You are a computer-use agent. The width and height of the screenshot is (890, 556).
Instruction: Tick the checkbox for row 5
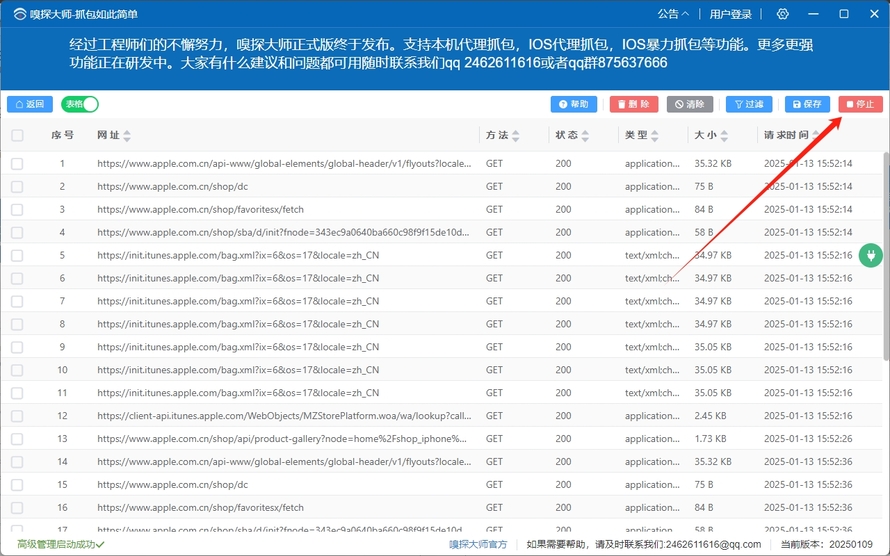pyautogui.click(x=17, y=255)
